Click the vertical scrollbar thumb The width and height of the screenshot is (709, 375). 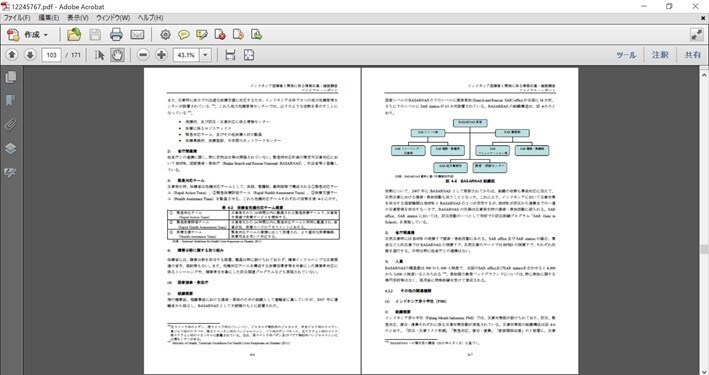pos(704,249)
